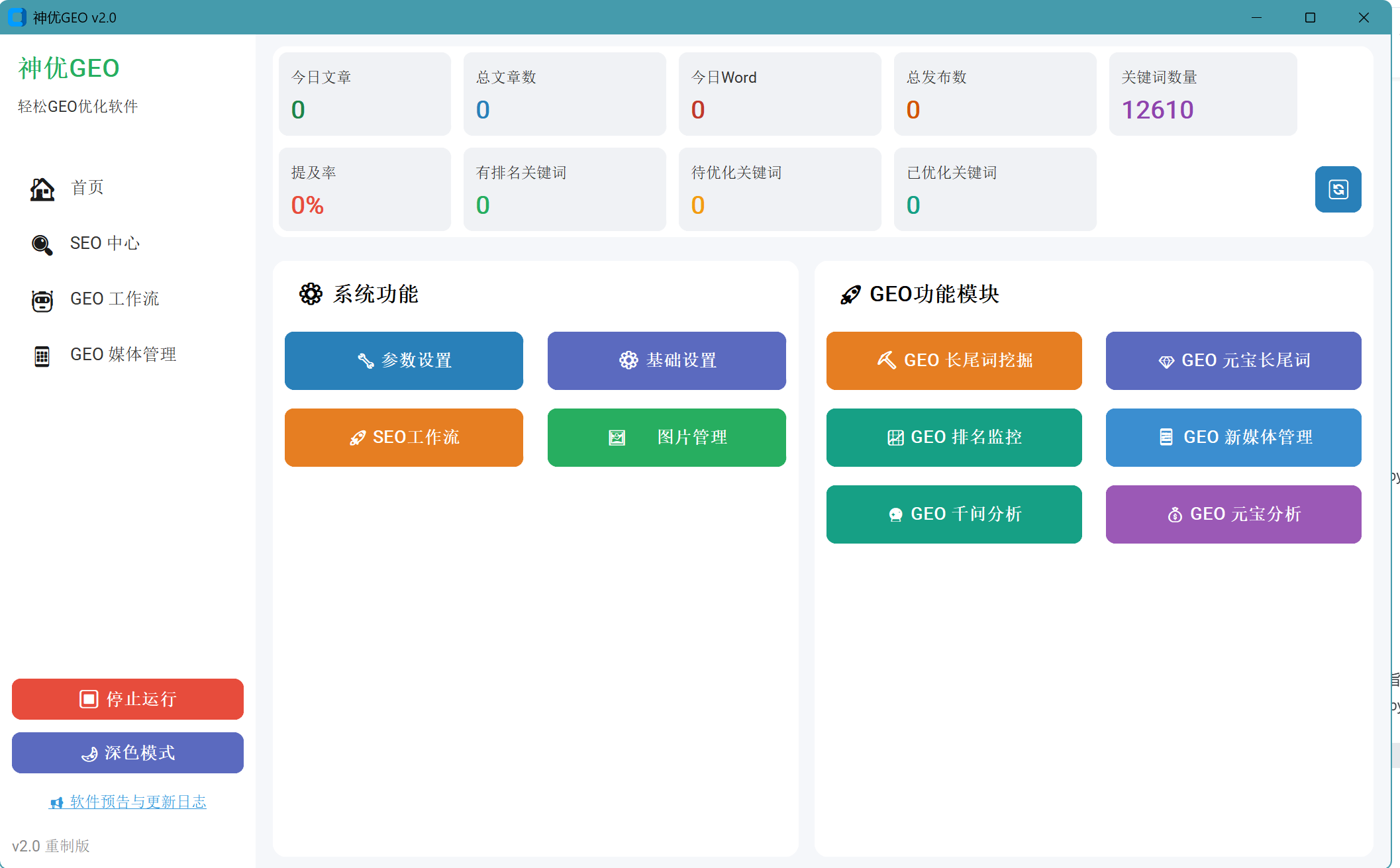
Task: Click the 关键词数量 value 12610
Action: [x=1158, y=110]
